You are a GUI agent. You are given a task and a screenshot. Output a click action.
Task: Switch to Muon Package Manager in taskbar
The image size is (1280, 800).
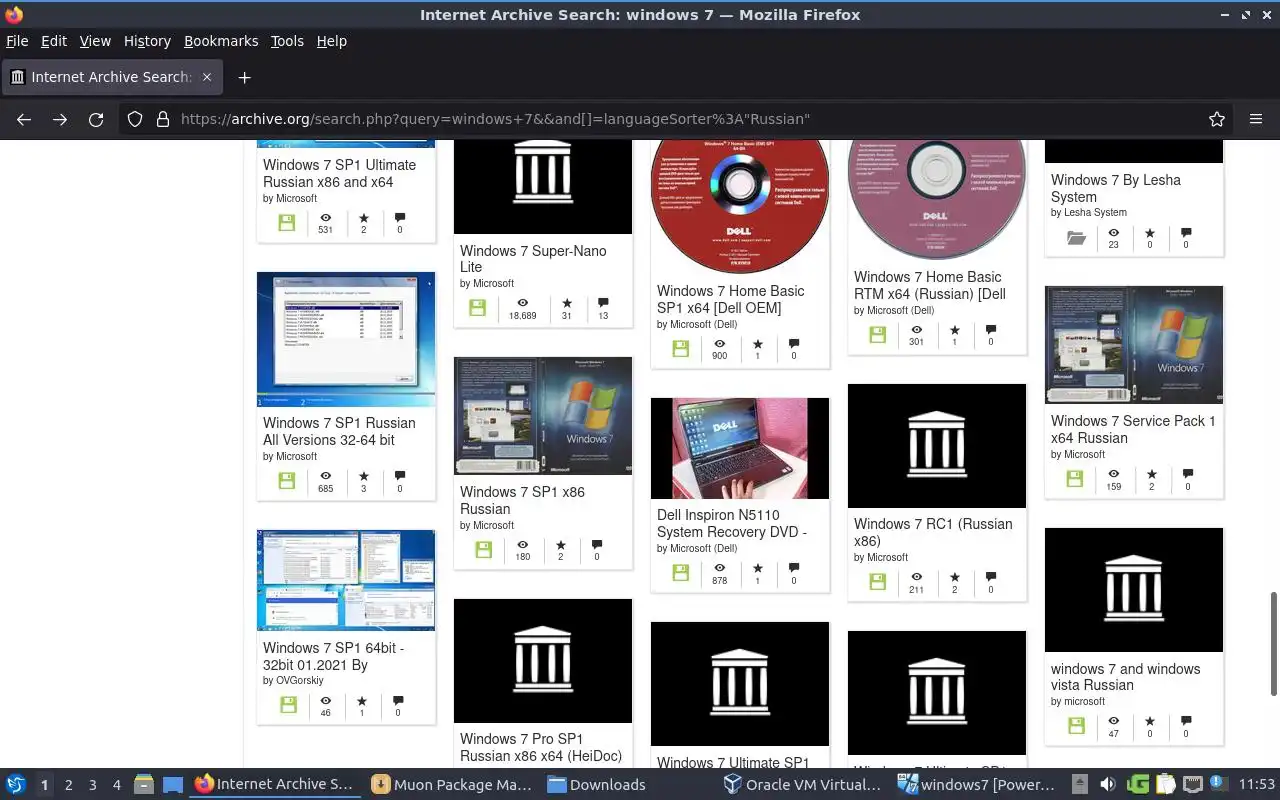452,785
